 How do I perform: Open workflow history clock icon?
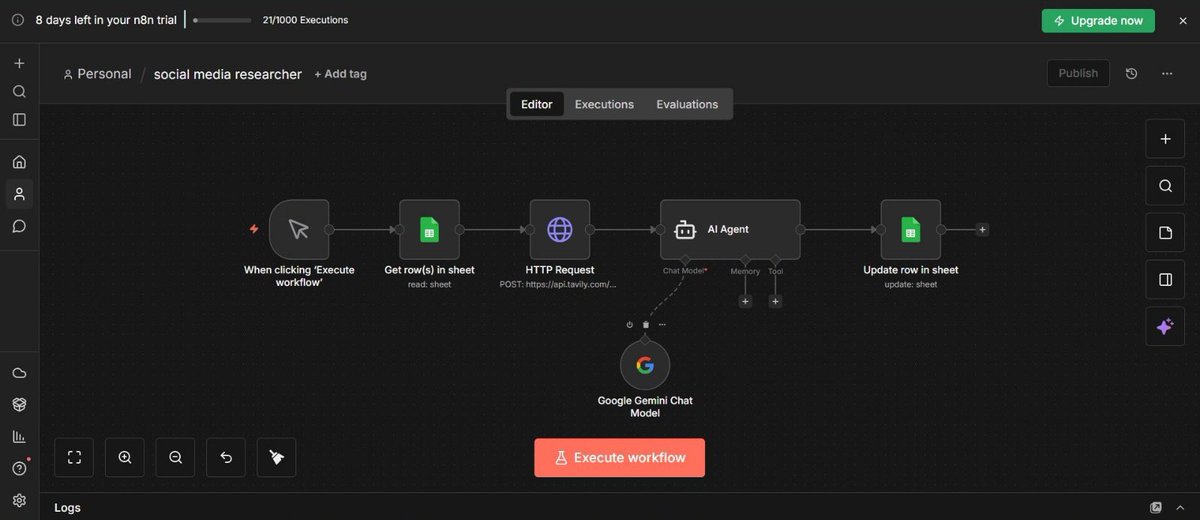[x=1131, y=73]
